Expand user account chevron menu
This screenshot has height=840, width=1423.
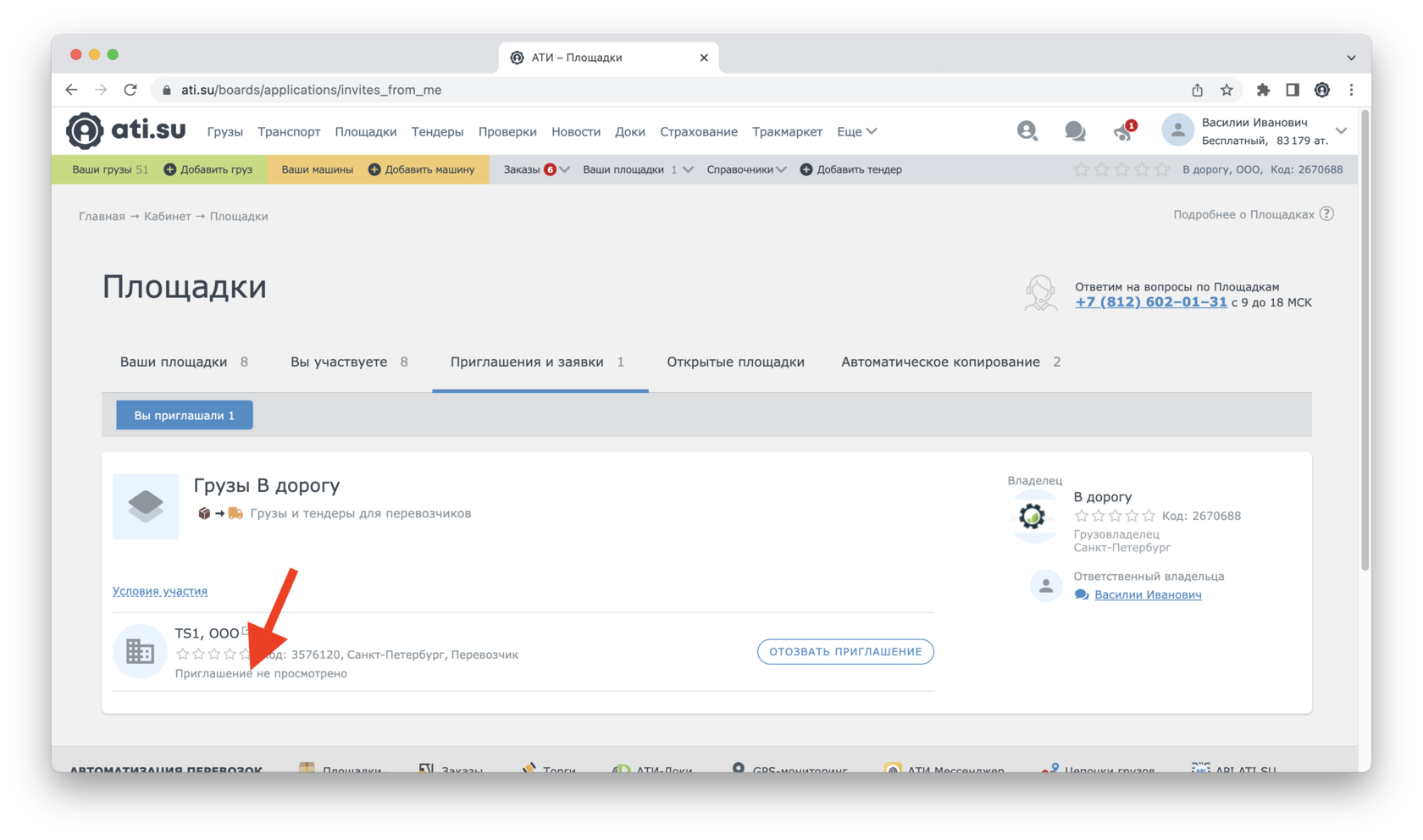[x=1341, y=130]
